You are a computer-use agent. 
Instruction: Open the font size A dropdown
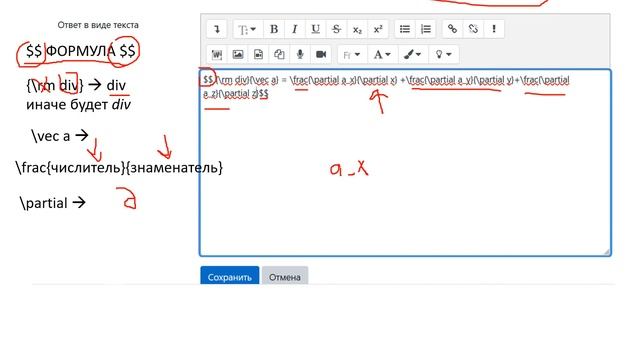click(x=382, y=55)
